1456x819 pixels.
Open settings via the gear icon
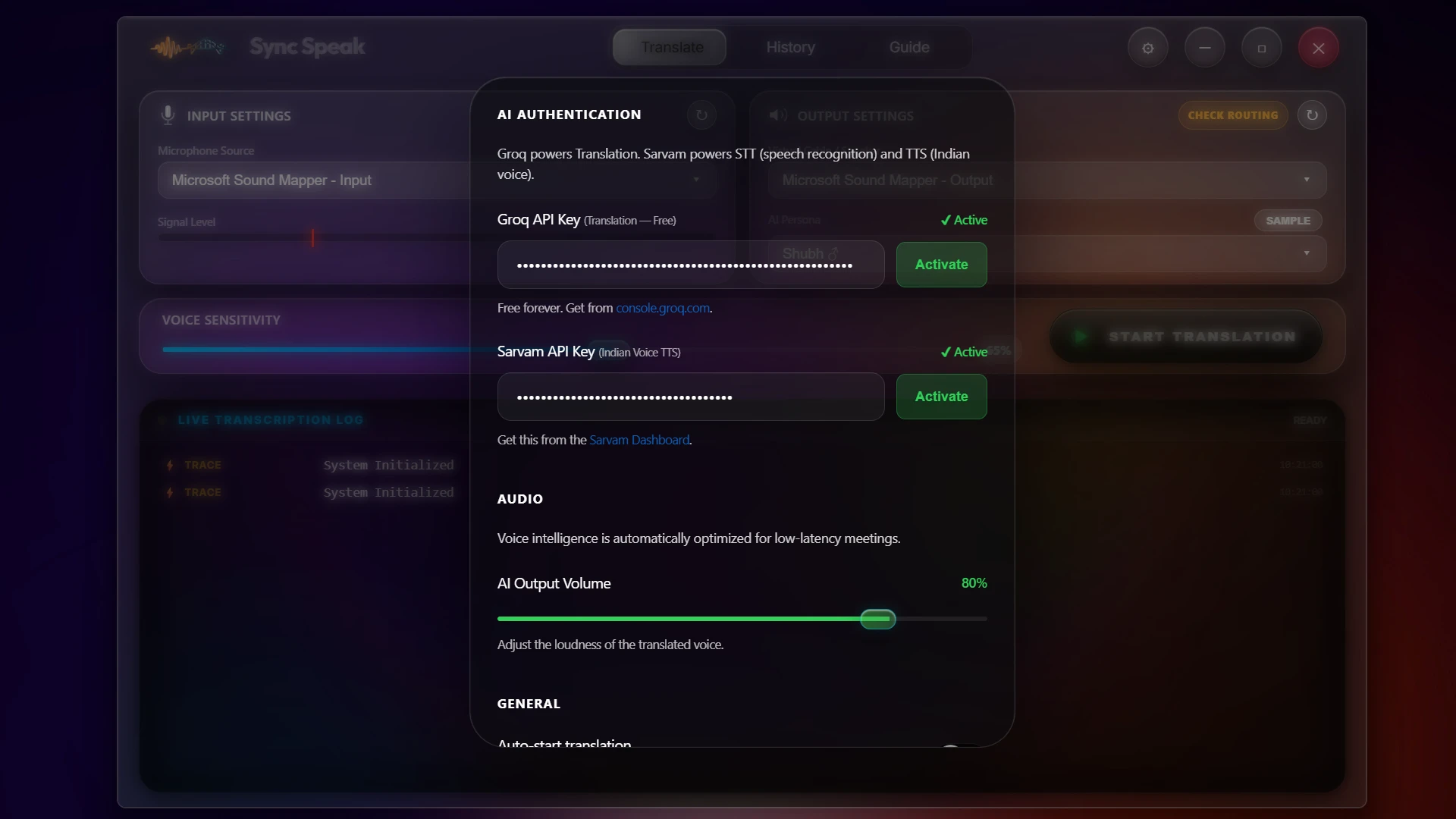[x=1148, y=48]
